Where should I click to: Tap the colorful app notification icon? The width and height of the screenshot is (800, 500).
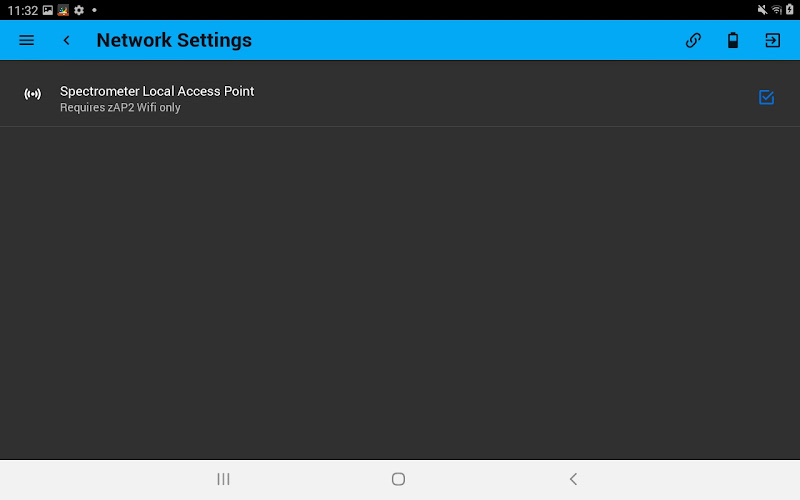pos(63,10)
